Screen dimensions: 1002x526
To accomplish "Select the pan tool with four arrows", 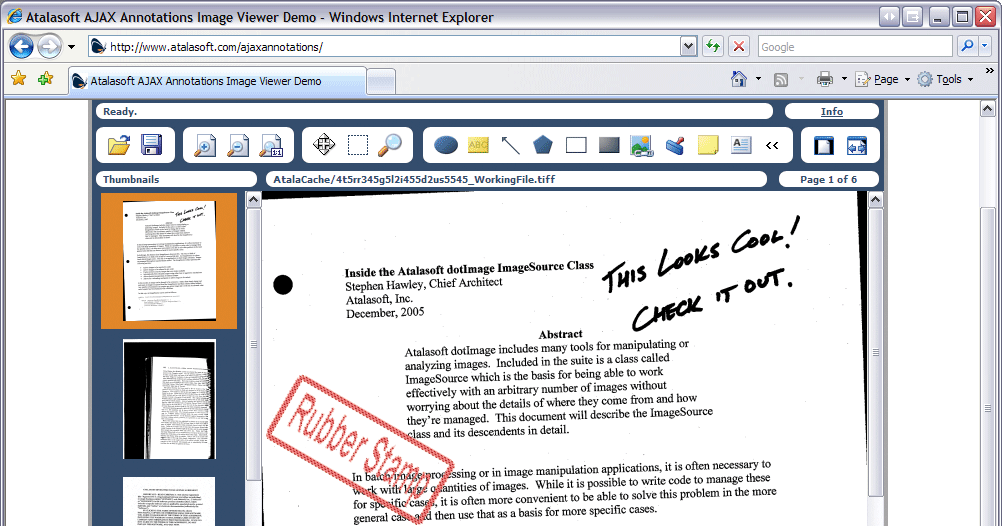I will click(324, 144).
